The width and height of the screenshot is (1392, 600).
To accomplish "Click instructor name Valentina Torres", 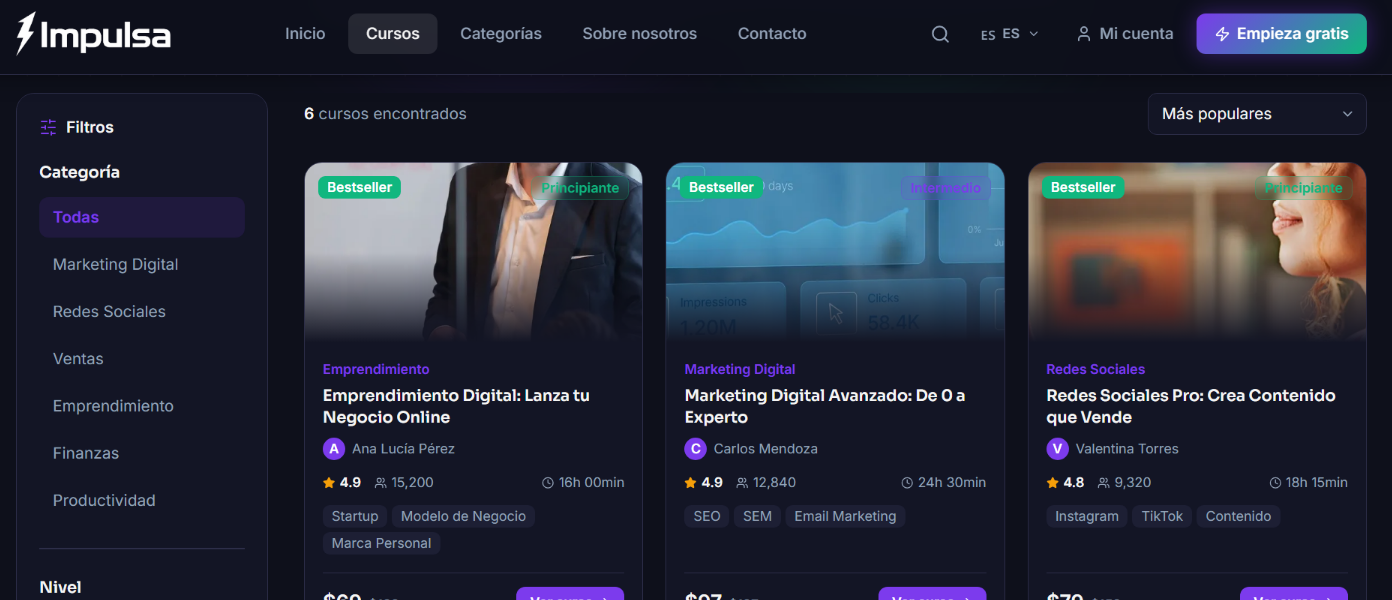I will pos(1127,449).
